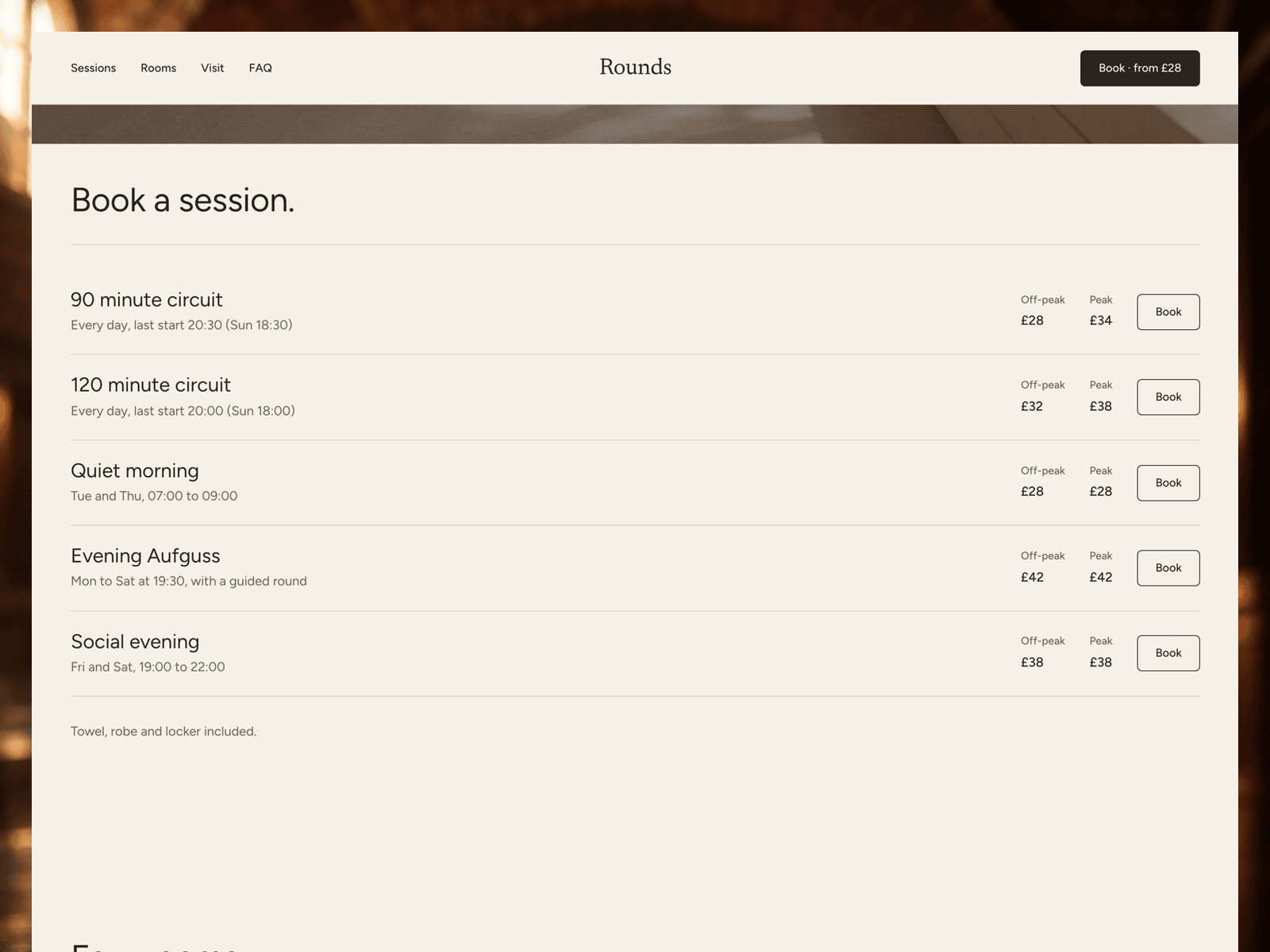
Task: Click the '120 minute circuit' title
Action: (x=151, y=385)
